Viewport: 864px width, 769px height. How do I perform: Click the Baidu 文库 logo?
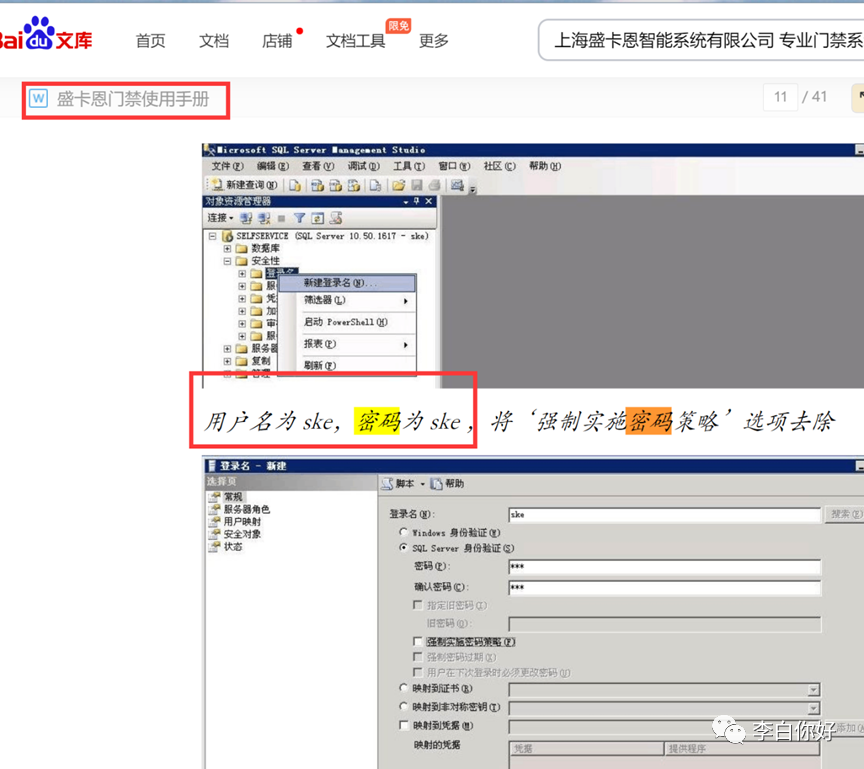coord(45,34)
